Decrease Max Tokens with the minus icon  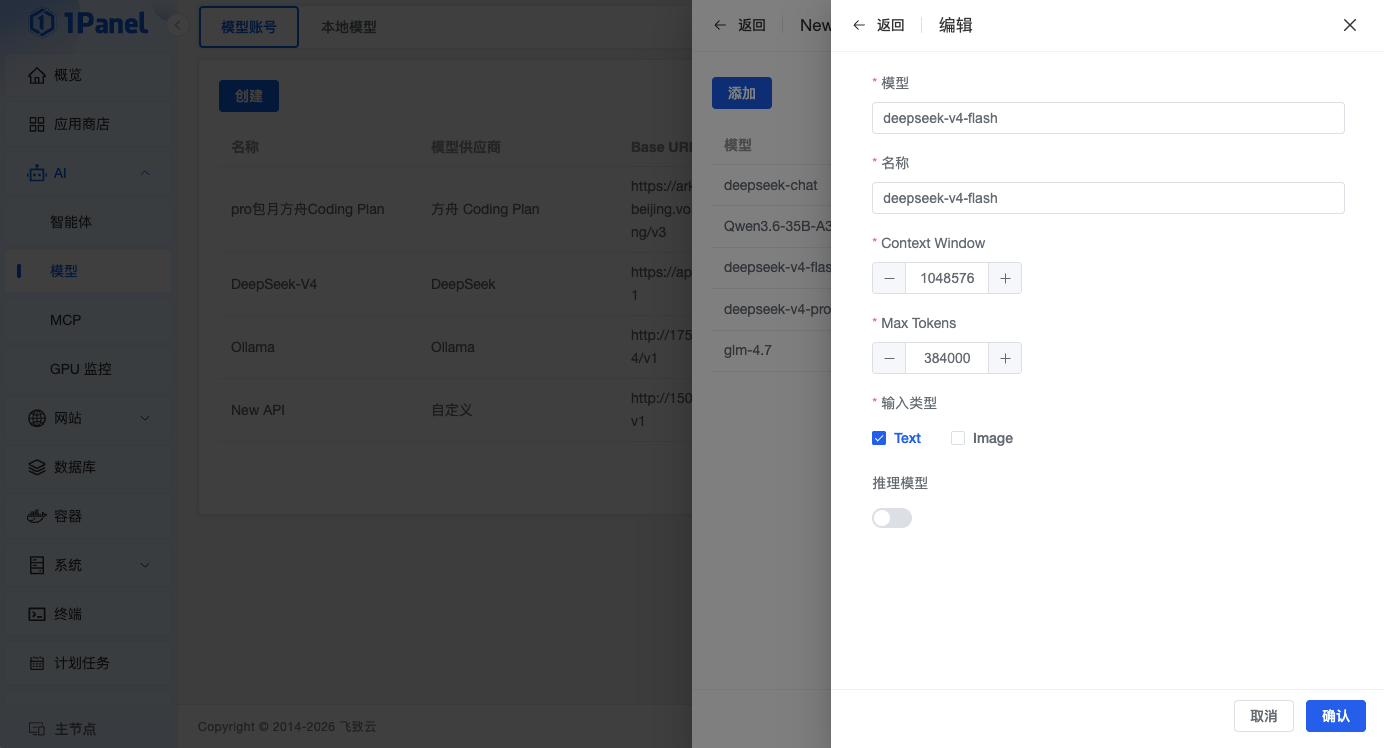click(x=889, y=358)
